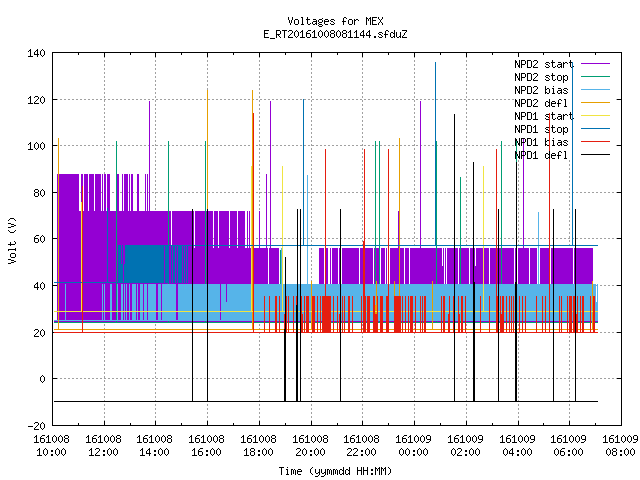640x480 pixels.
Task: Click the 161009 08:00 time tick label
Action: pos(620,446)
